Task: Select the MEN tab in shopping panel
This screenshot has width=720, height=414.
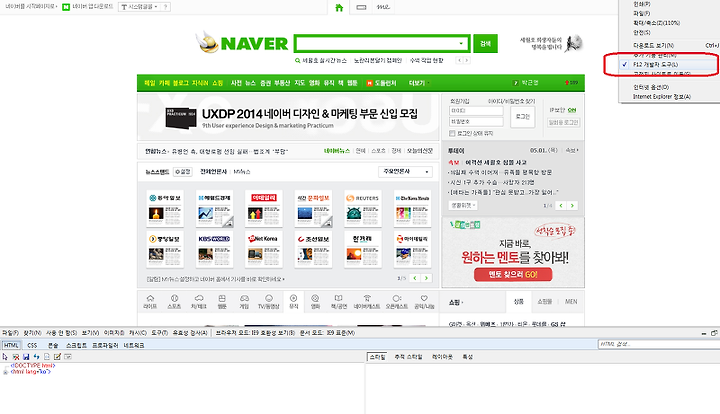Action: click(571, 302)
